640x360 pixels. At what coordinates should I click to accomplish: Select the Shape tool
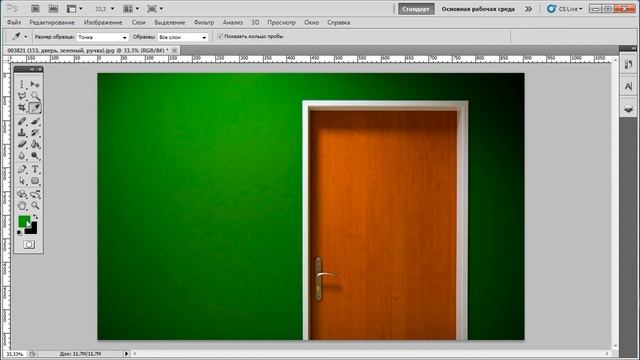coord(35,181)
